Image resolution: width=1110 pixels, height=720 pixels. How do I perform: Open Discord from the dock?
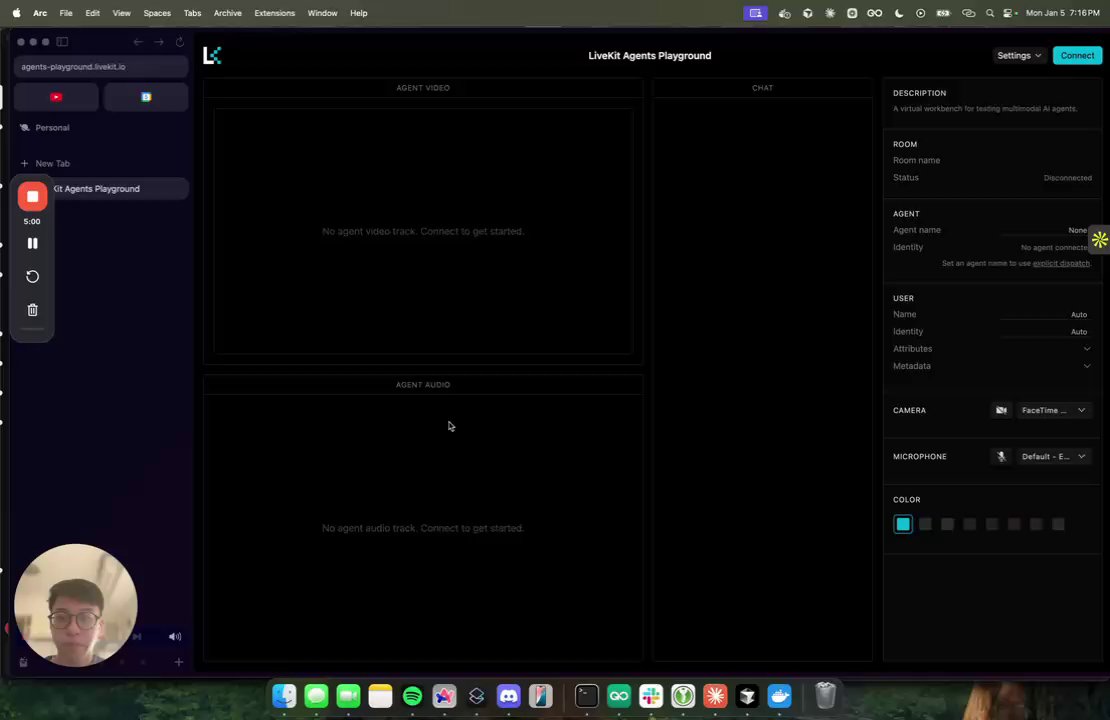click(508, 696)
